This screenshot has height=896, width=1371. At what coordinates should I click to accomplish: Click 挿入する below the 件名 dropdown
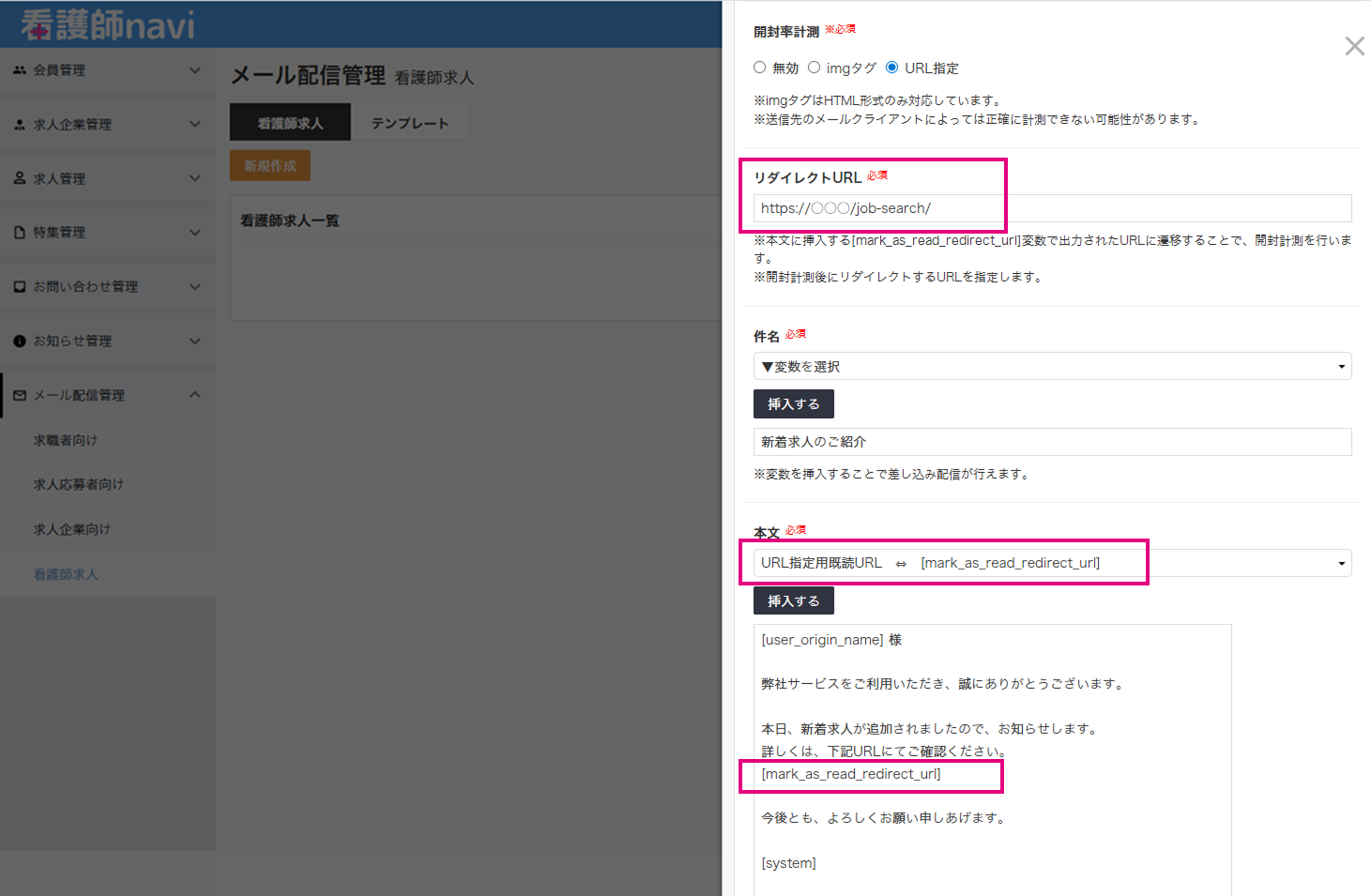click(793, 403)
